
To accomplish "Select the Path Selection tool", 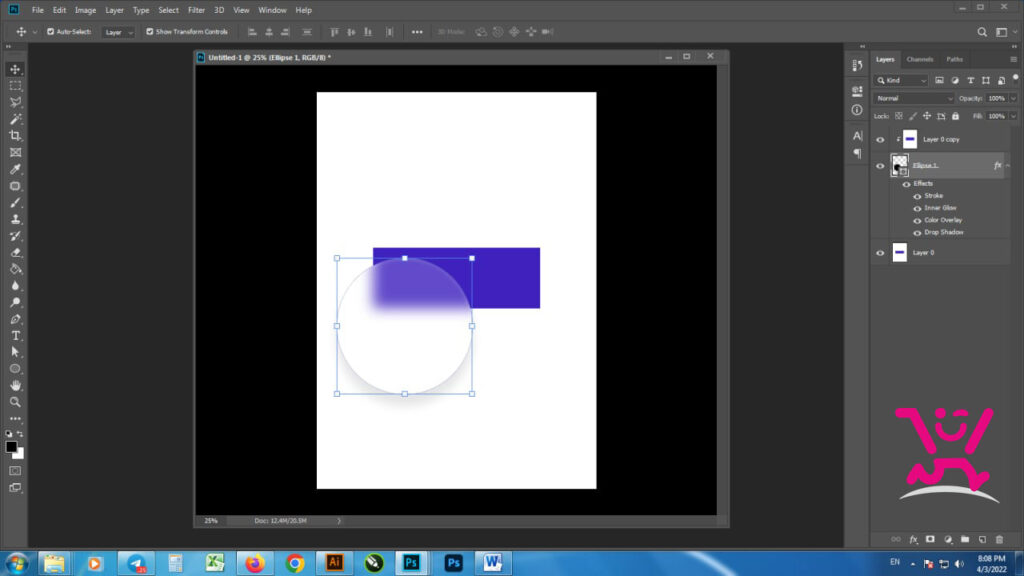I will click(15, 352).
